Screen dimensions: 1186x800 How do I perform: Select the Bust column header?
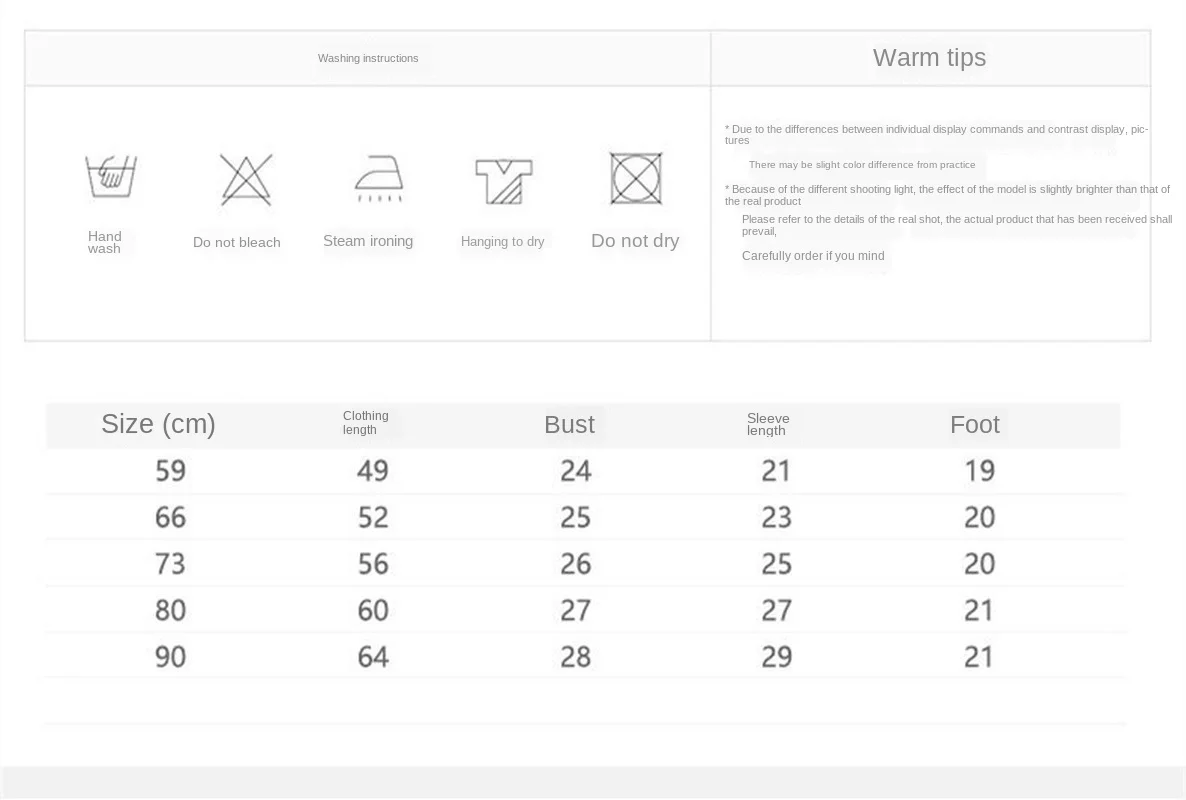click(569, 424)
